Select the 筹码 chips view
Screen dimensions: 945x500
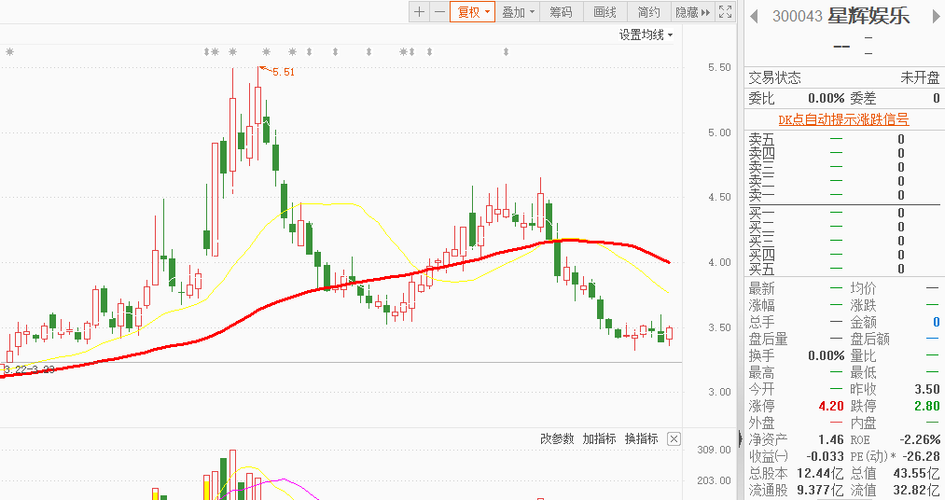tap(560, 11)
